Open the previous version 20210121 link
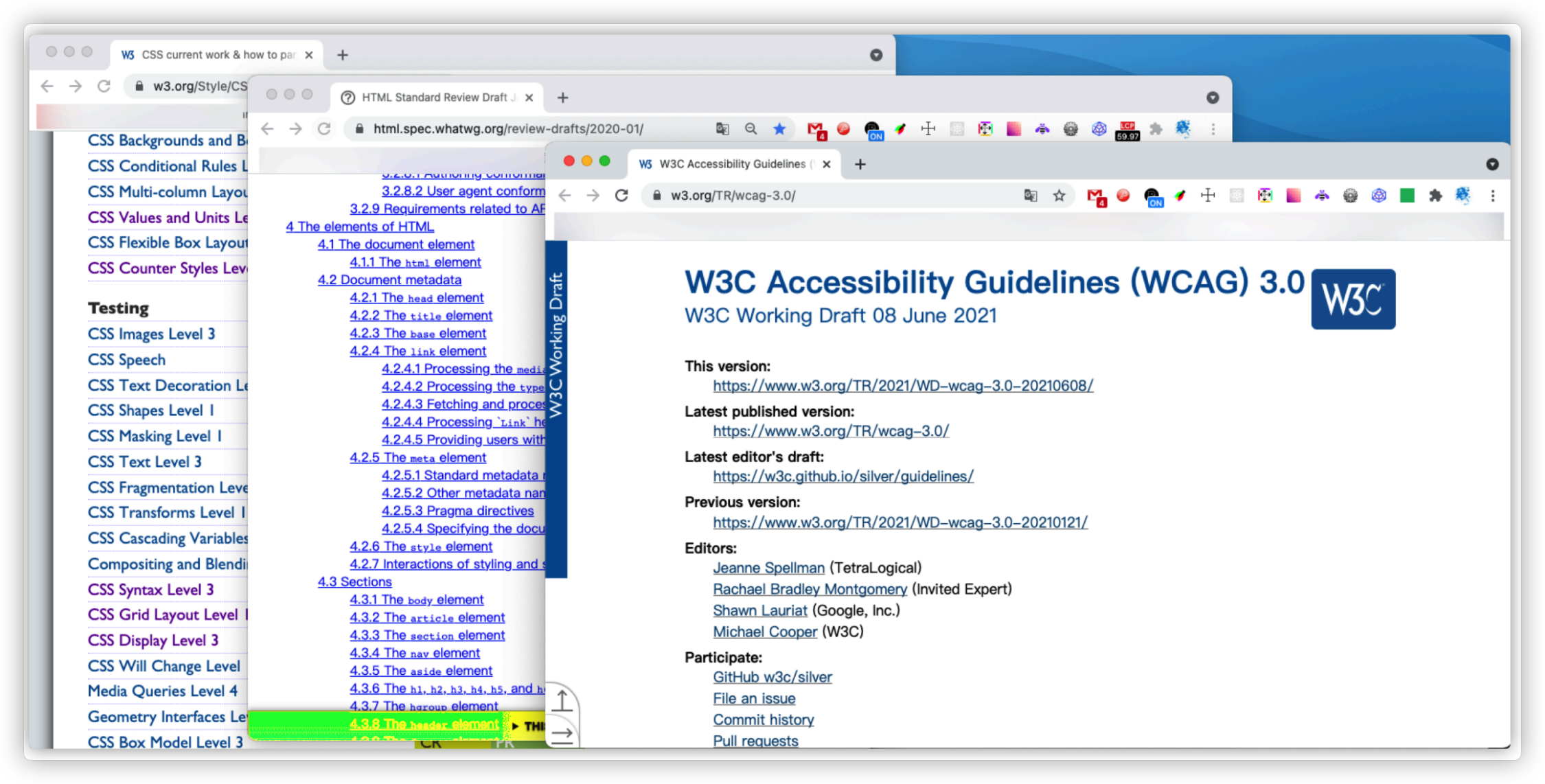This screenshot has width=1545, height=784. coord(900,522)
